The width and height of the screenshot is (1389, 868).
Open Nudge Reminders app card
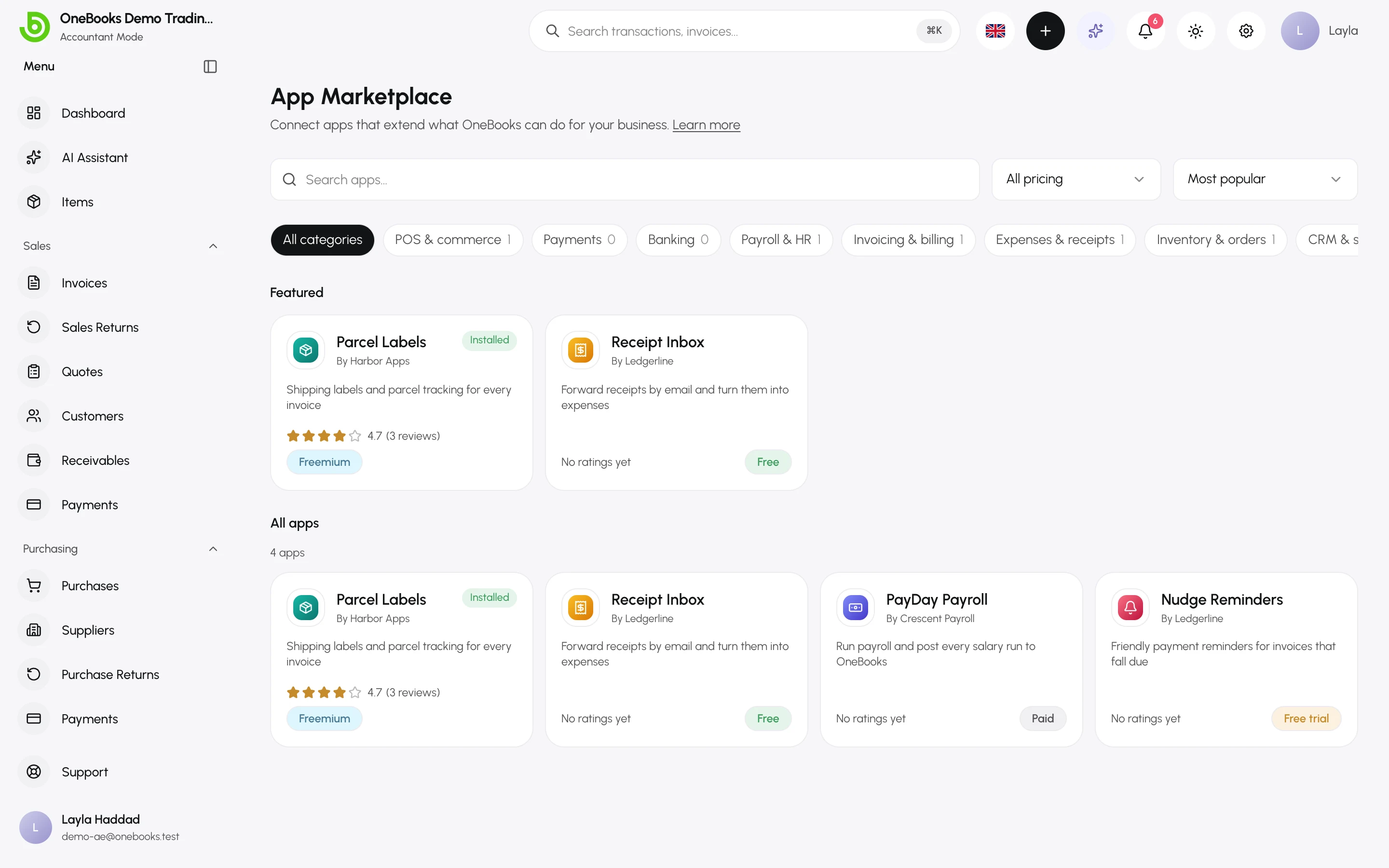tap(1226, 660)
